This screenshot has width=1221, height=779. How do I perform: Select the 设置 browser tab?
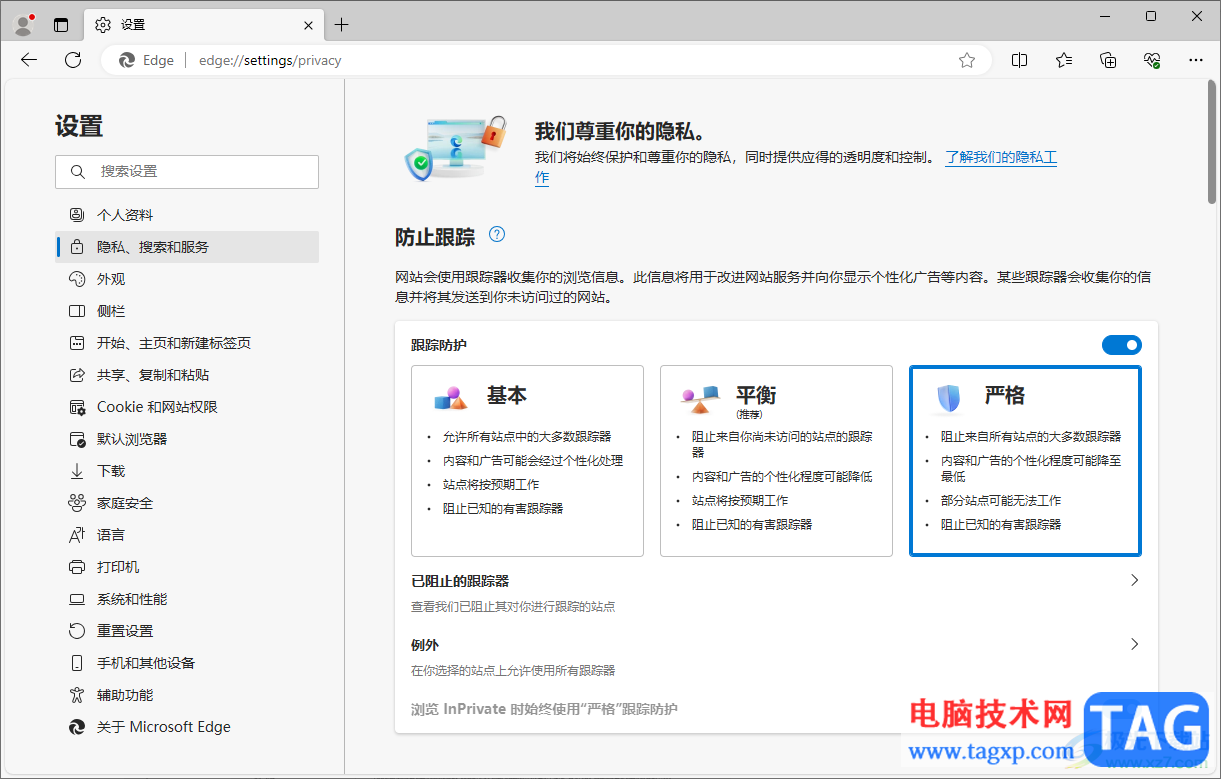click(x=204, y=25)
